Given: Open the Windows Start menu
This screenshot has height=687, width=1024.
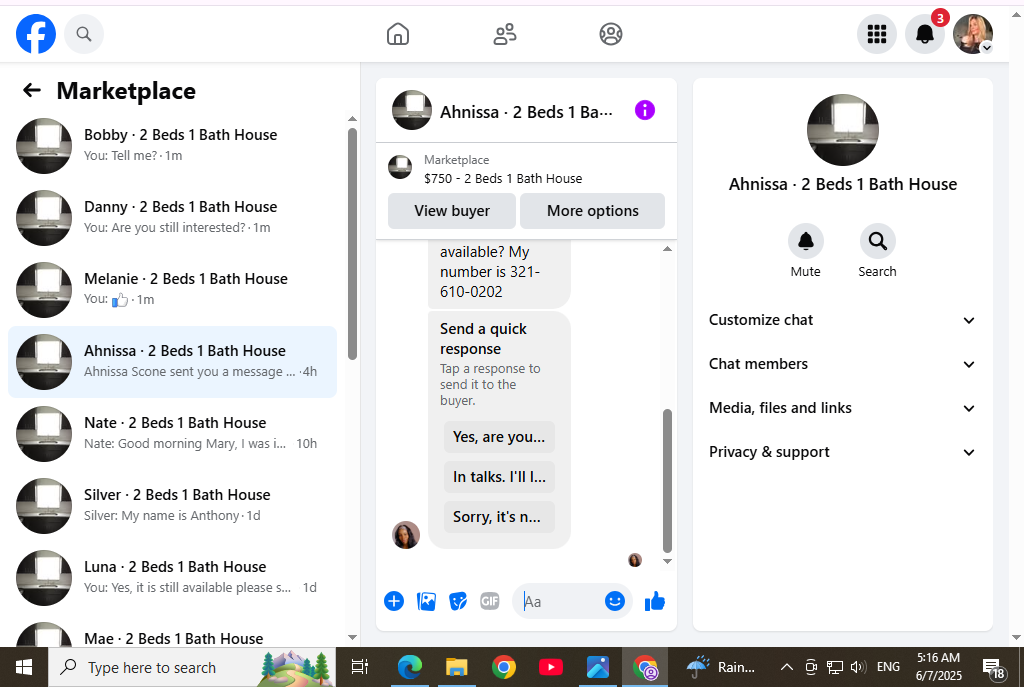Looking at the screenshot, I should click(24, 667).
